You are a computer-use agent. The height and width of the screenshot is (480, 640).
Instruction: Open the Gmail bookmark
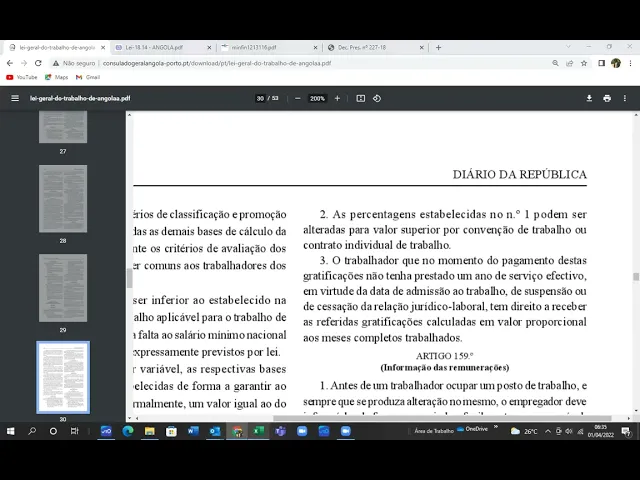88,77
